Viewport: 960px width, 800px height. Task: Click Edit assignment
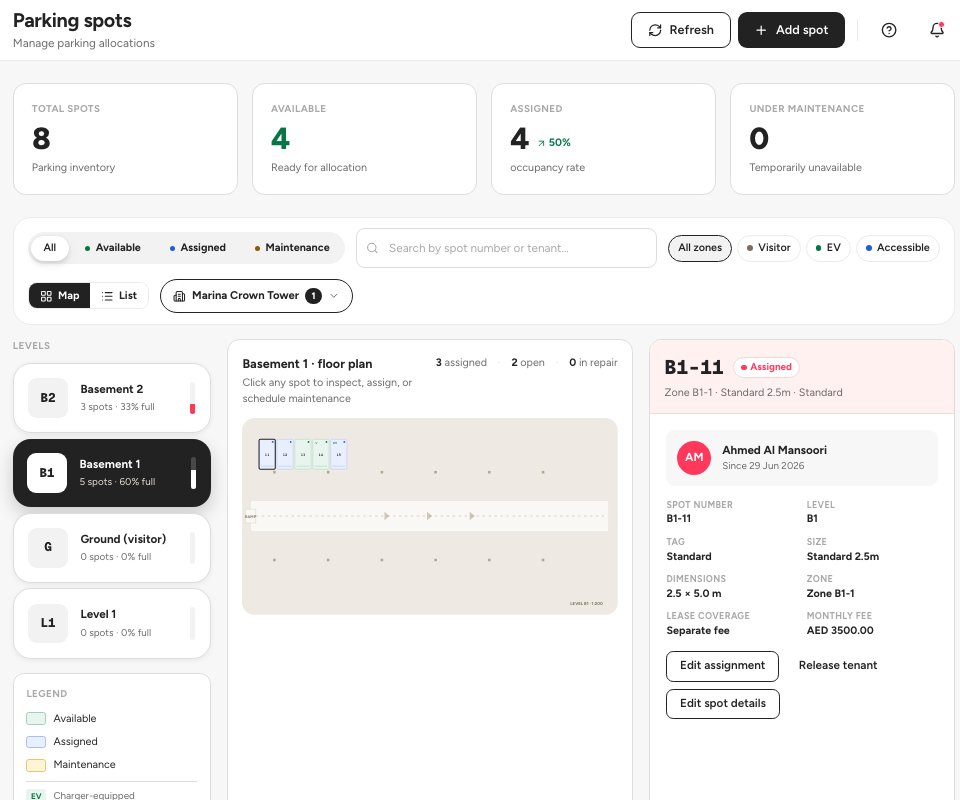[722, 666]
